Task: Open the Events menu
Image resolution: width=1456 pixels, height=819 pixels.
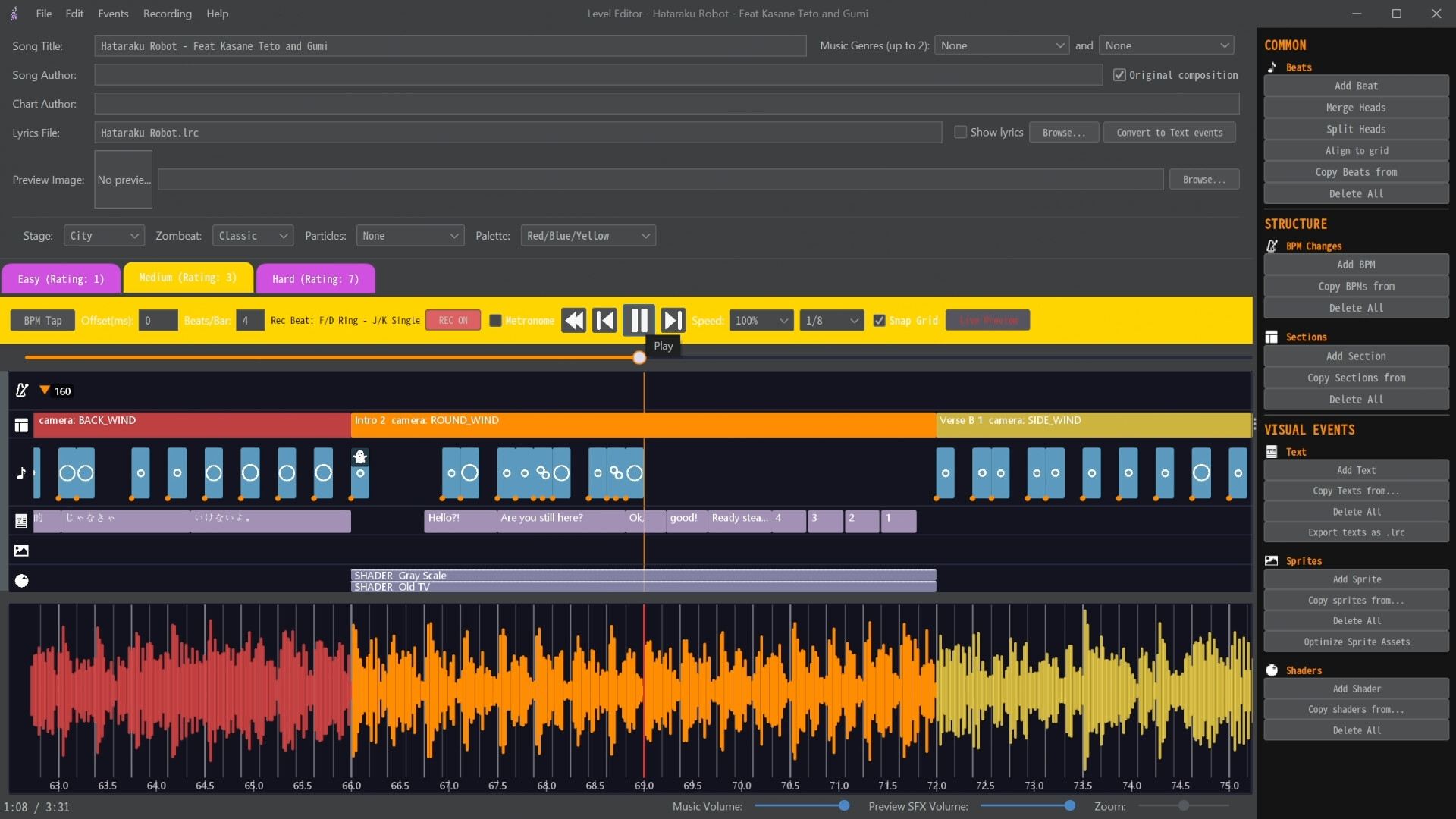Action: 113,14
